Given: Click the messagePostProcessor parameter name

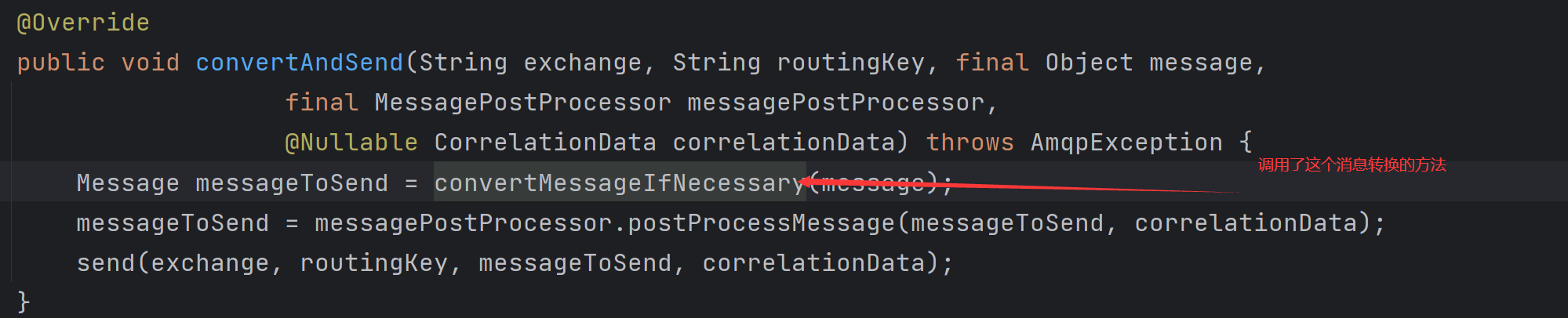Looking at the screenshot, I should click(x=835, y=103).
